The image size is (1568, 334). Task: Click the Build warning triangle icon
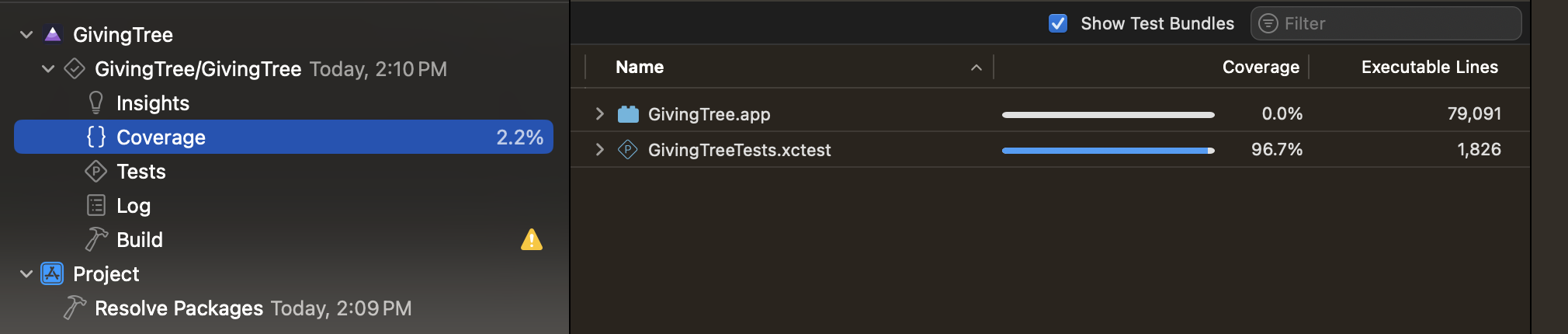coord(532,240)
